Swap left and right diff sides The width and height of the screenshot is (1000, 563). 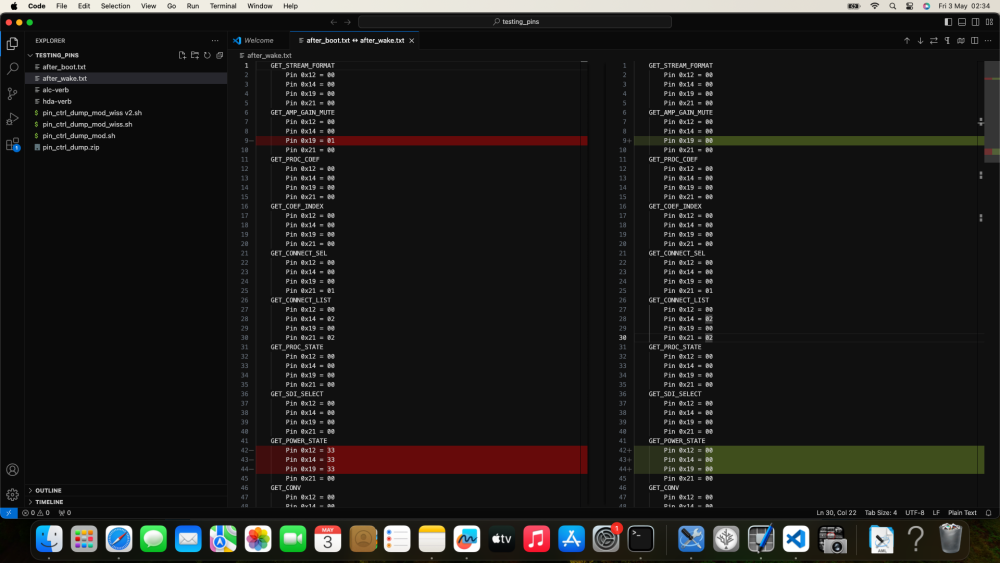tap(934, 40)
